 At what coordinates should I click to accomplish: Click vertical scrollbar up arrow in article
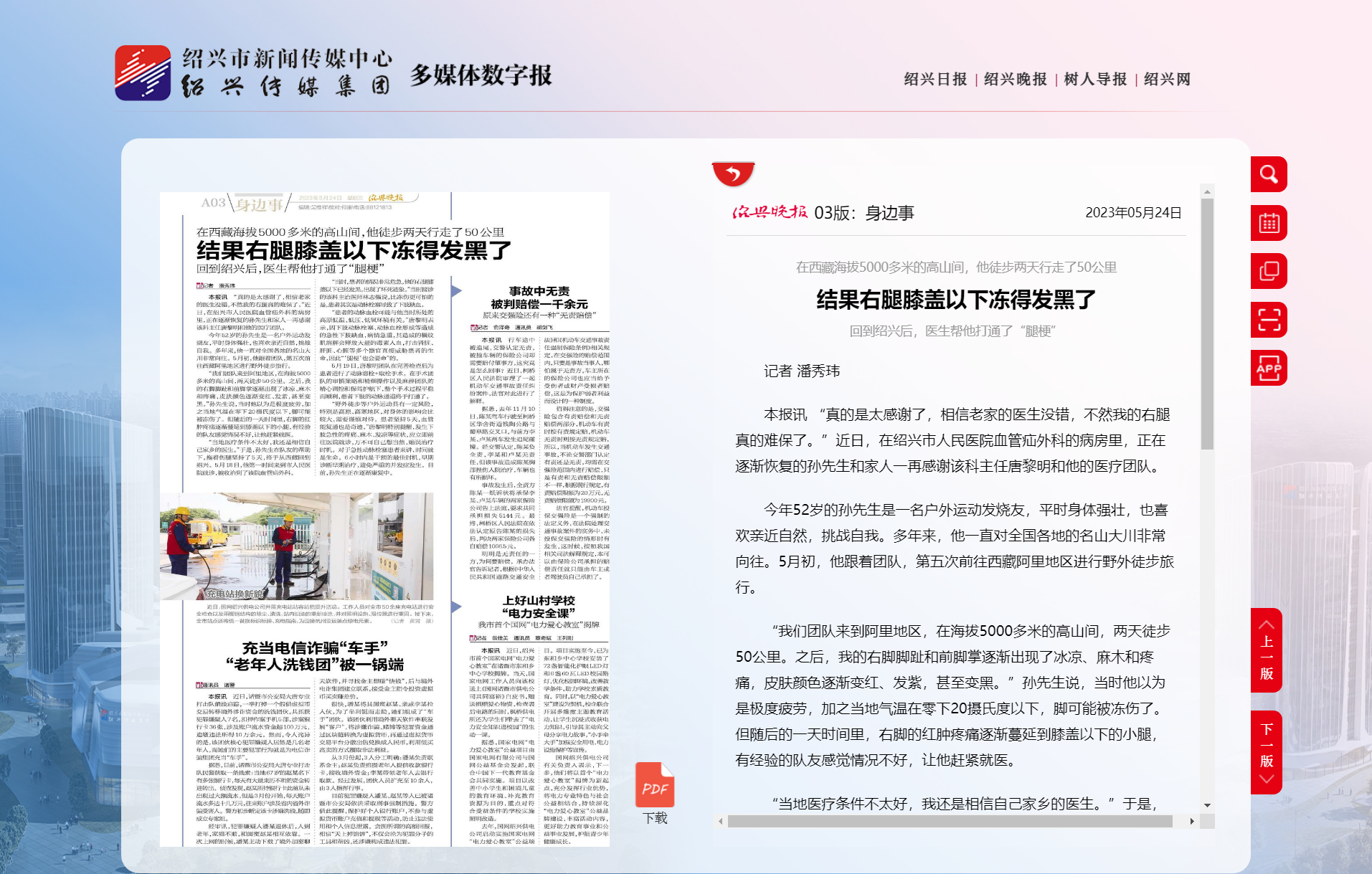pyautogui.click(x=1207, y=191)
